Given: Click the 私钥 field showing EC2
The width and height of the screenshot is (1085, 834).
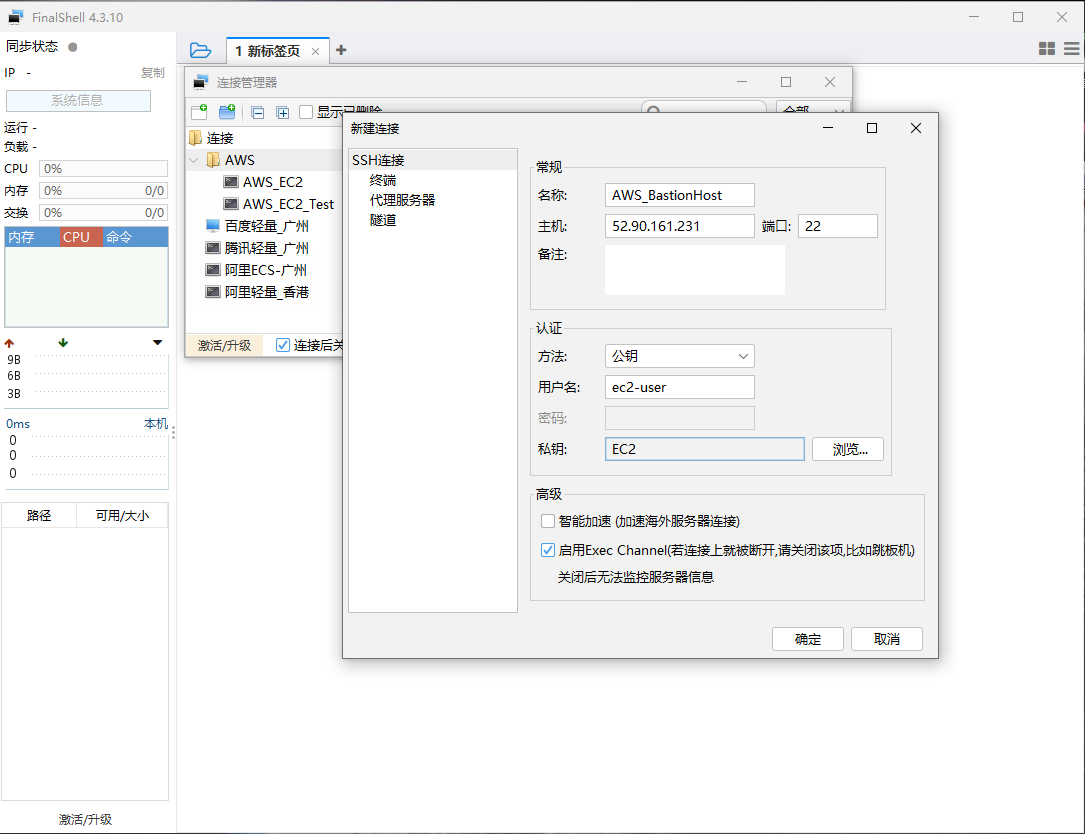Looking at the screenshot, I should (x=704, y=449).
